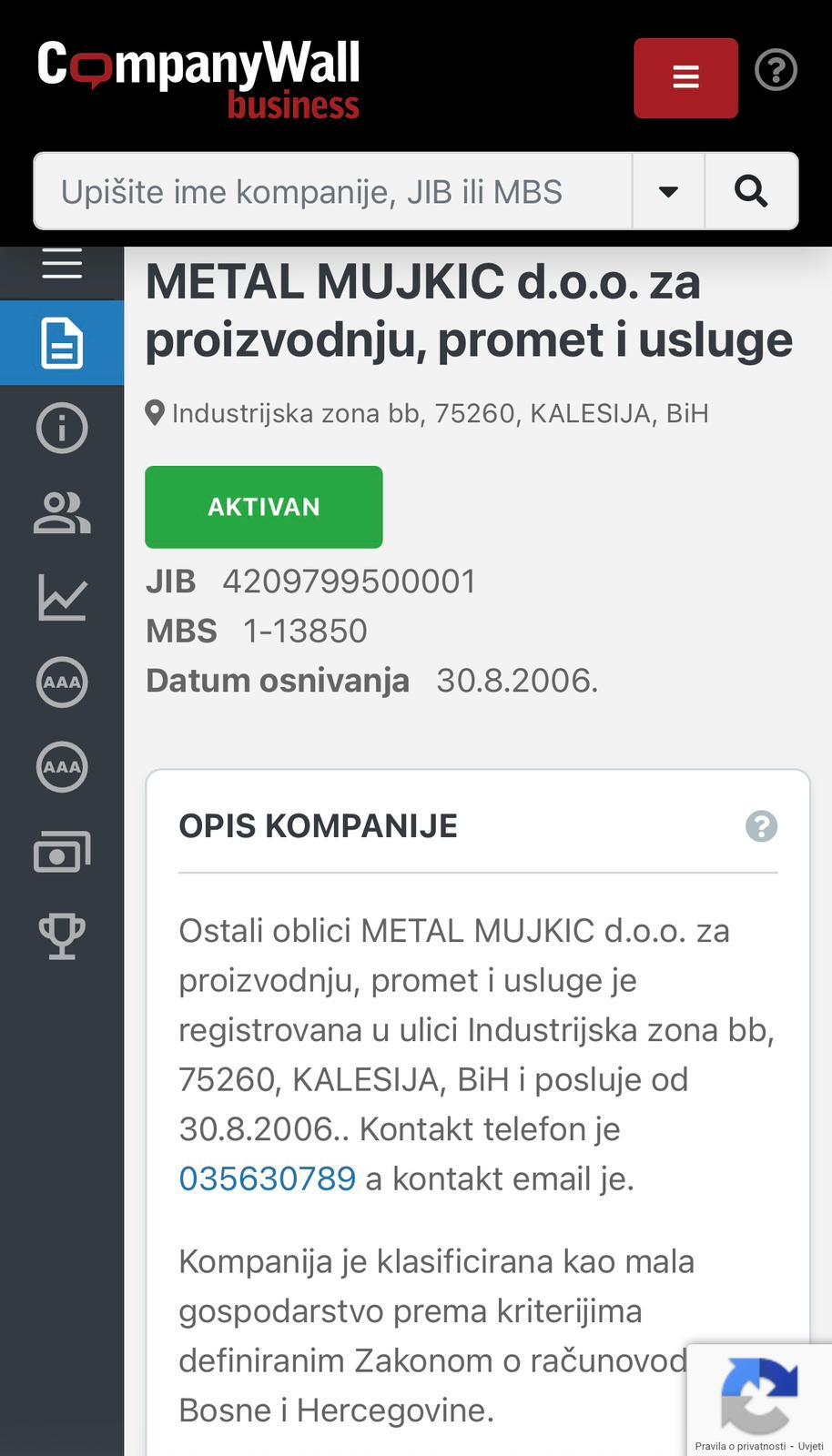Open the red hamburger menu button
This screenshot has width=832, height=1456.
[x=685, y=77]
